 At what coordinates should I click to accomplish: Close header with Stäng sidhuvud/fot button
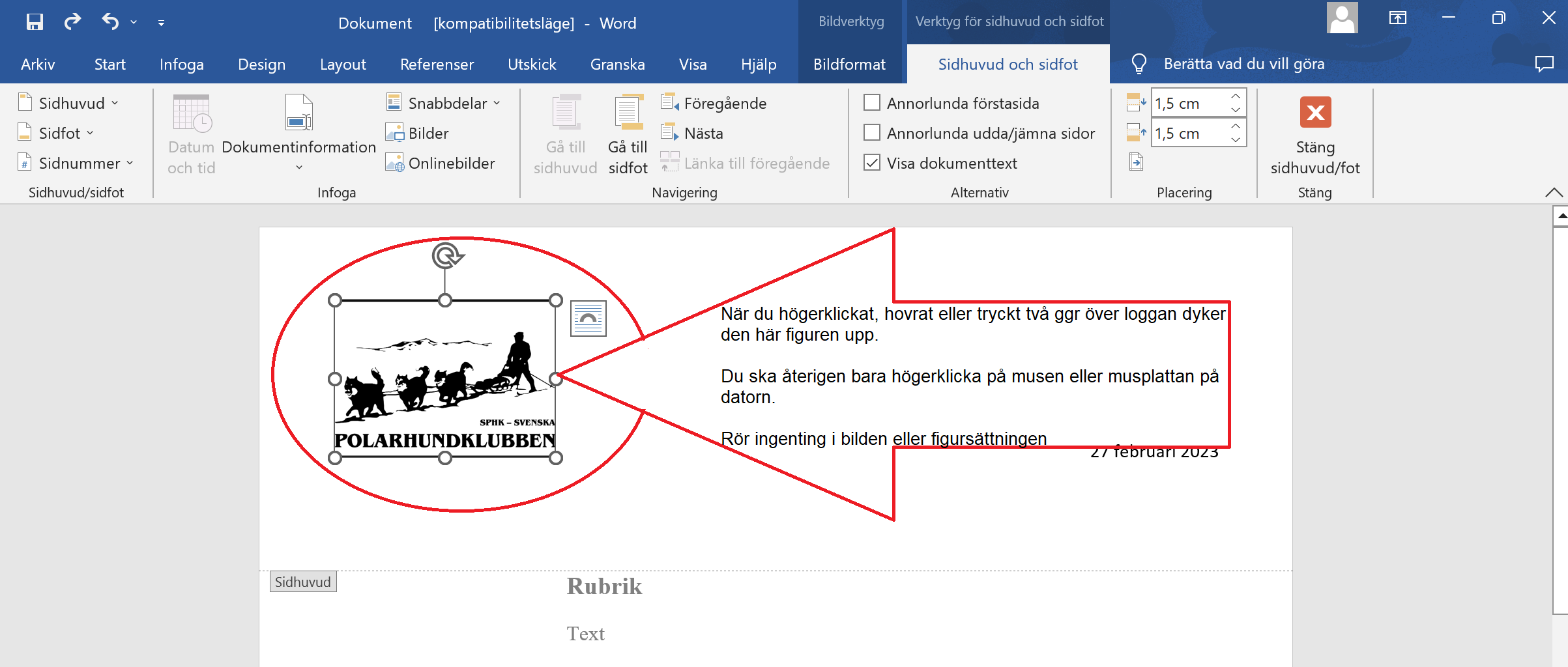click(x=1315, y=135)
